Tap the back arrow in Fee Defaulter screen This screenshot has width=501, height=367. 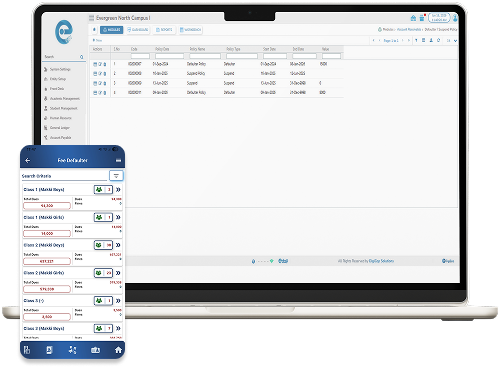coord(28,161)
